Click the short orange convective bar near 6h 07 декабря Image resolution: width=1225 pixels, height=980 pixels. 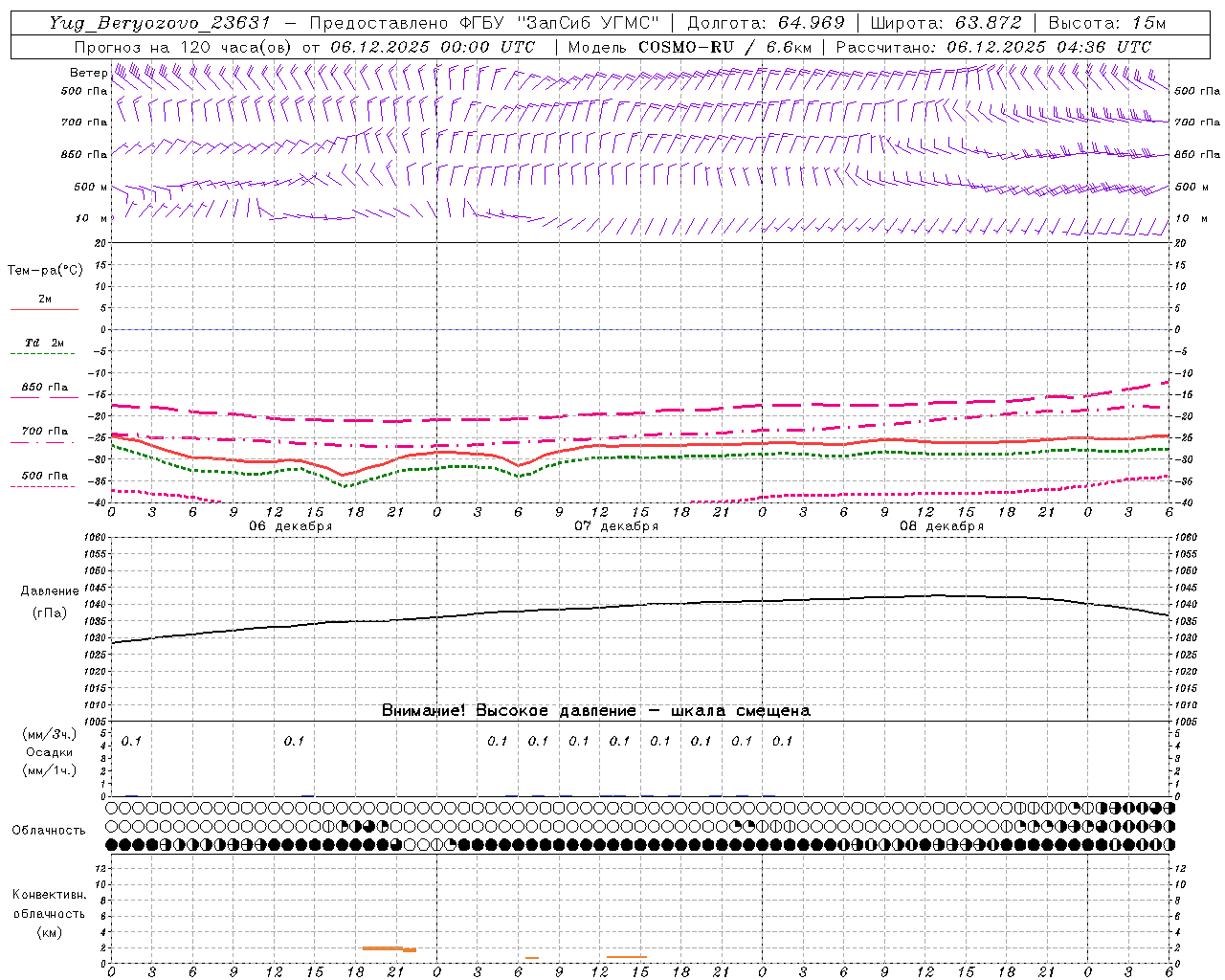coord(531,958)
